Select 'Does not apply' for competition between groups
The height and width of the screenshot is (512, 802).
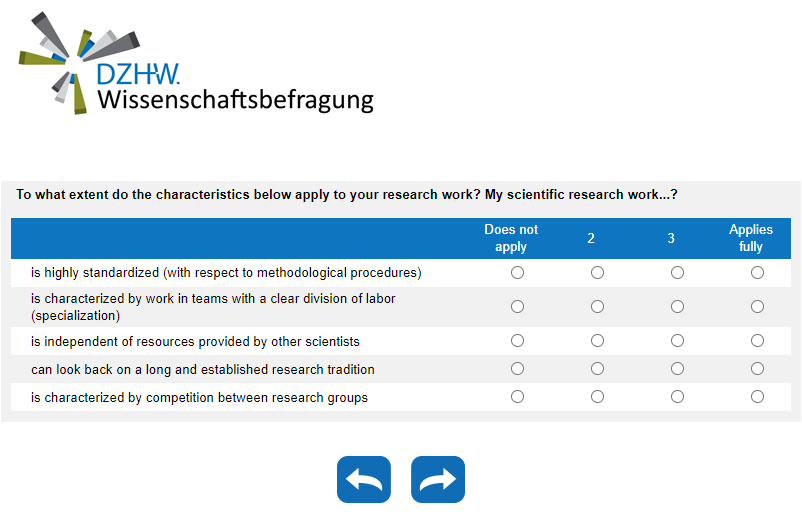tap(517, 397)
